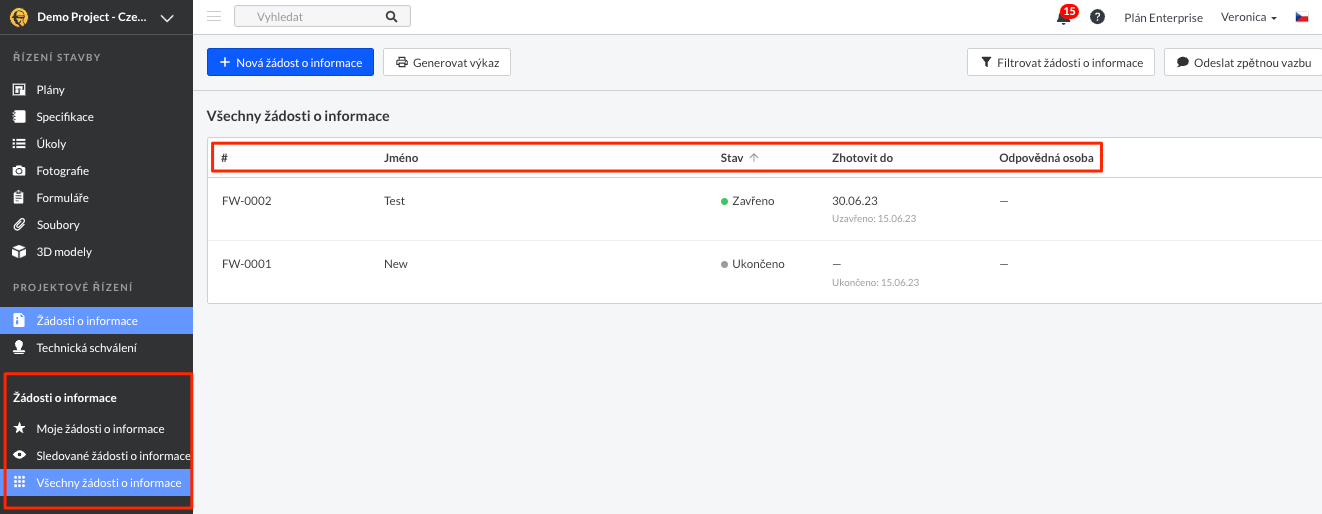The width and height of the screenshot is (1322, 514).
Task: Click the Czech flag language icon
Action: pyautogui.click(x=1302, y=17)
